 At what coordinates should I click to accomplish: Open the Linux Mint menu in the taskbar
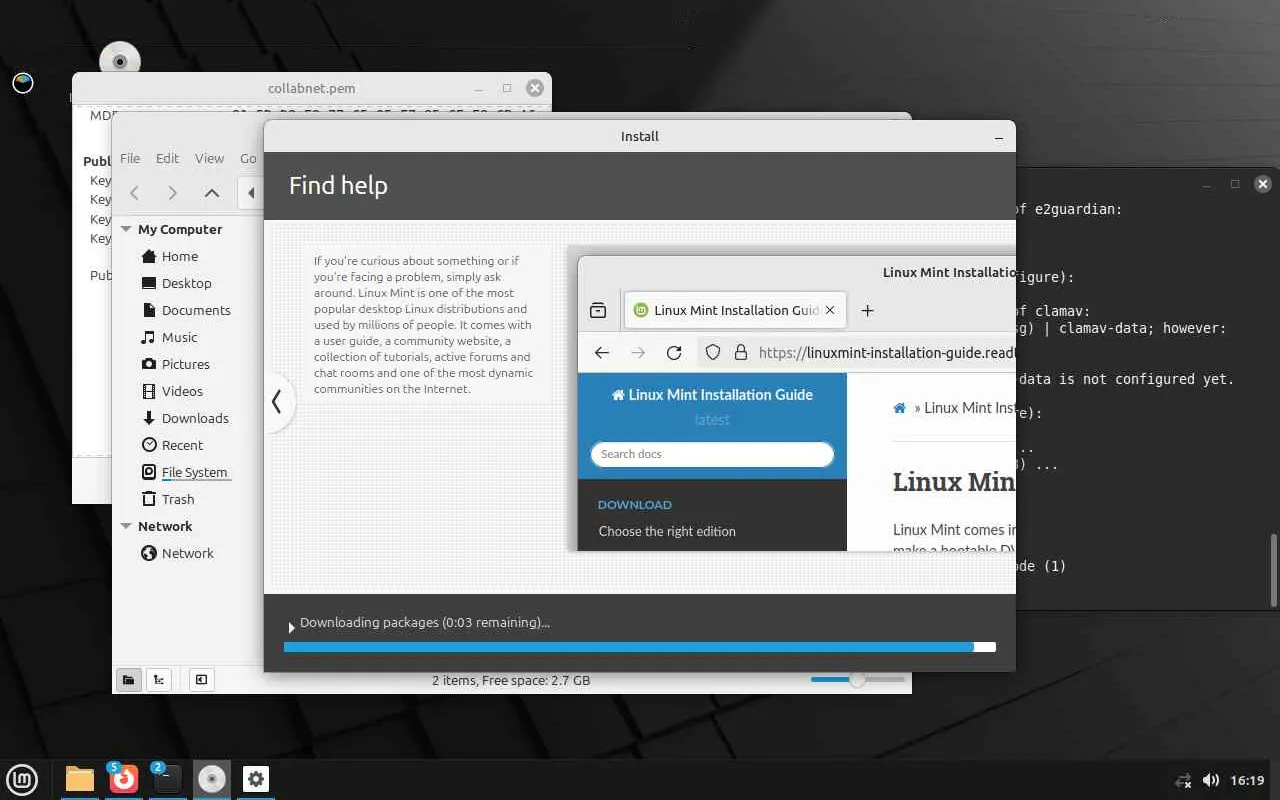coord(22,779)
